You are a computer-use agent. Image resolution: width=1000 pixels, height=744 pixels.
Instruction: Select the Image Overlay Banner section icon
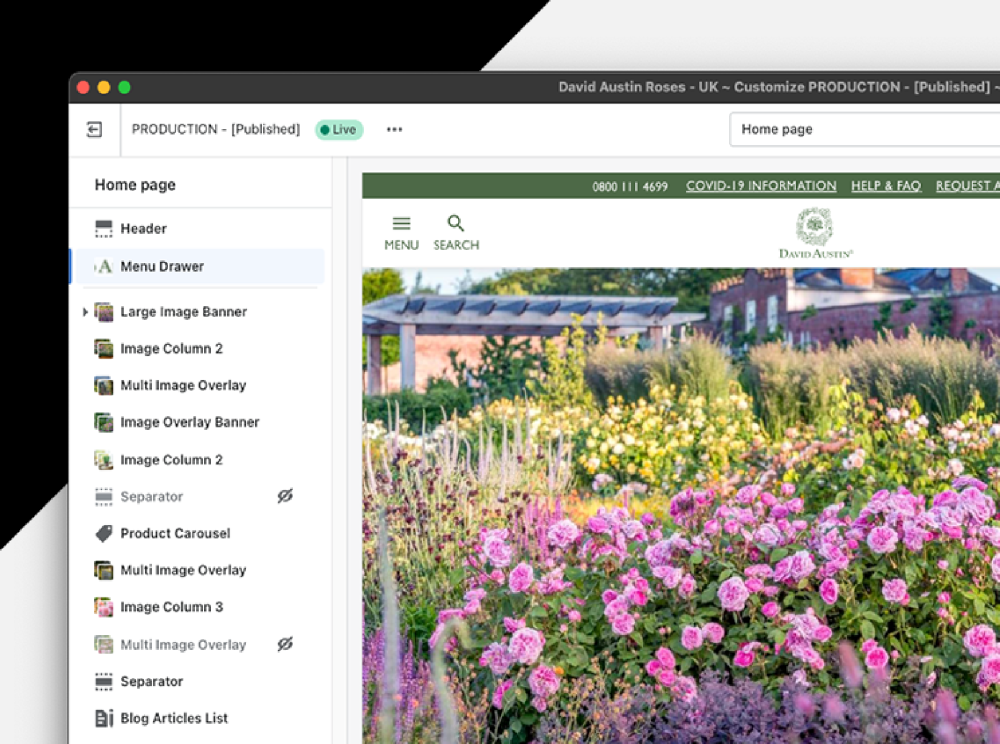click(x=104, y=422)
